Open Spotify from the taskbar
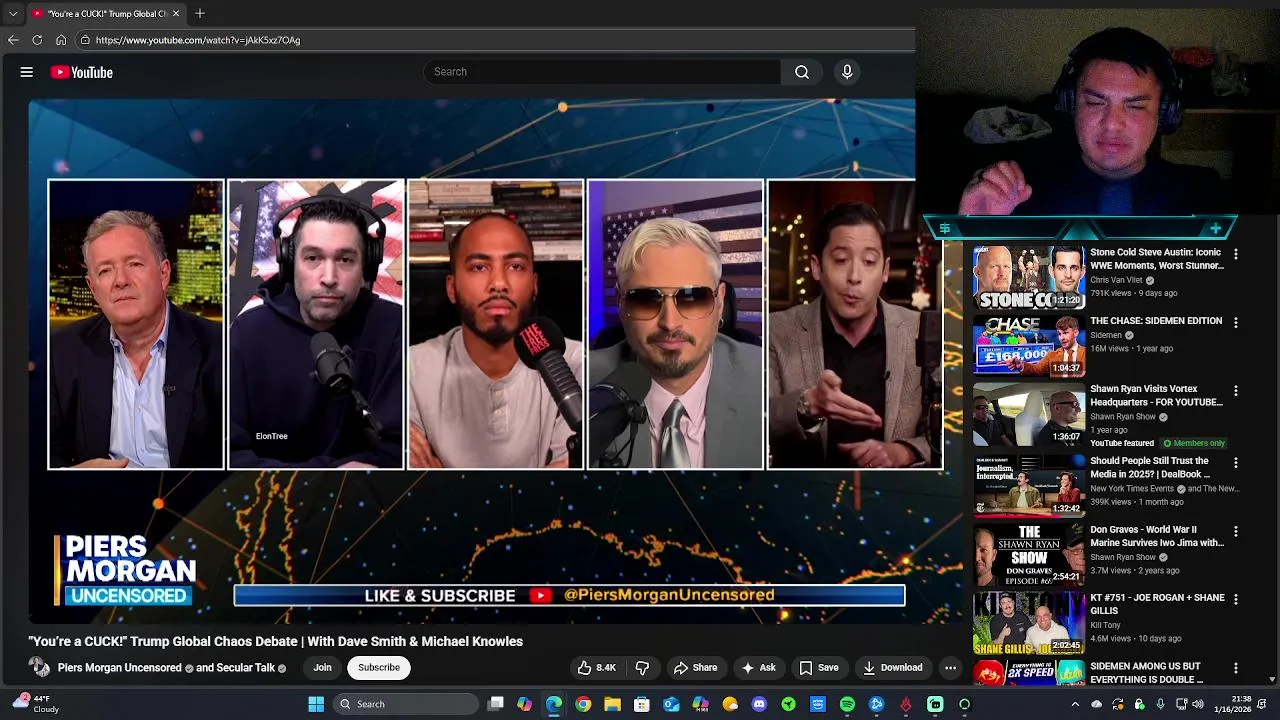 click(847, 704)
